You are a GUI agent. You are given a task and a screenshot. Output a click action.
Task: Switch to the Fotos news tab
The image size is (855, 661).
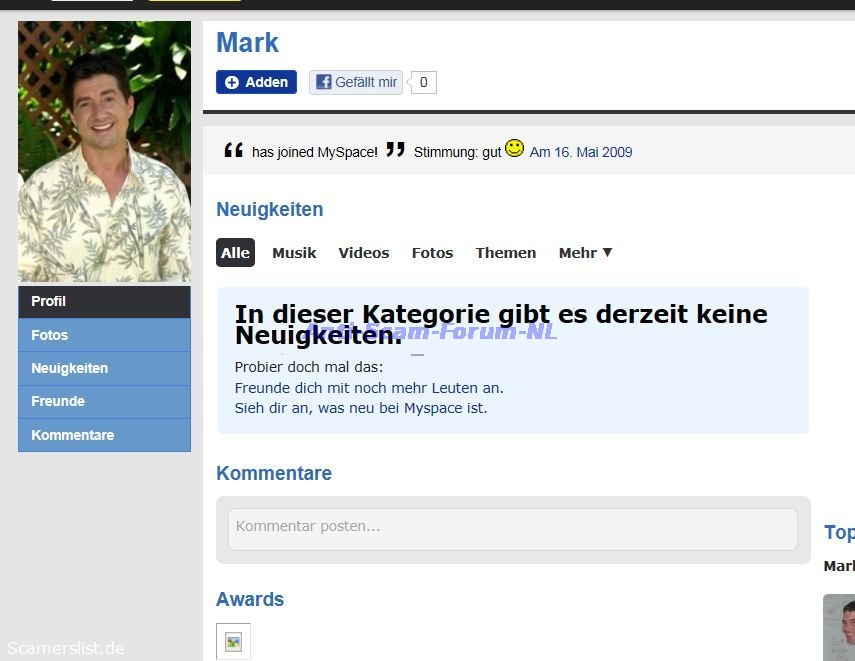coord(432,253)
